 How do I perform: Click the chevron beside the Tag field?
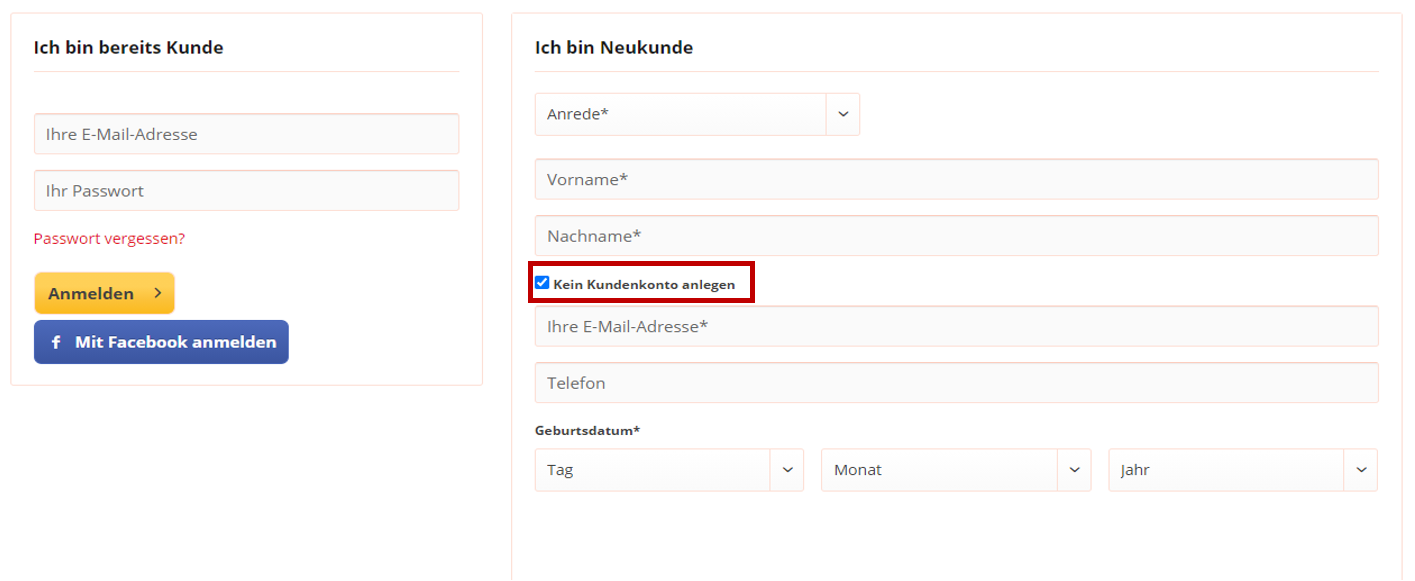[x=787, y=470]
